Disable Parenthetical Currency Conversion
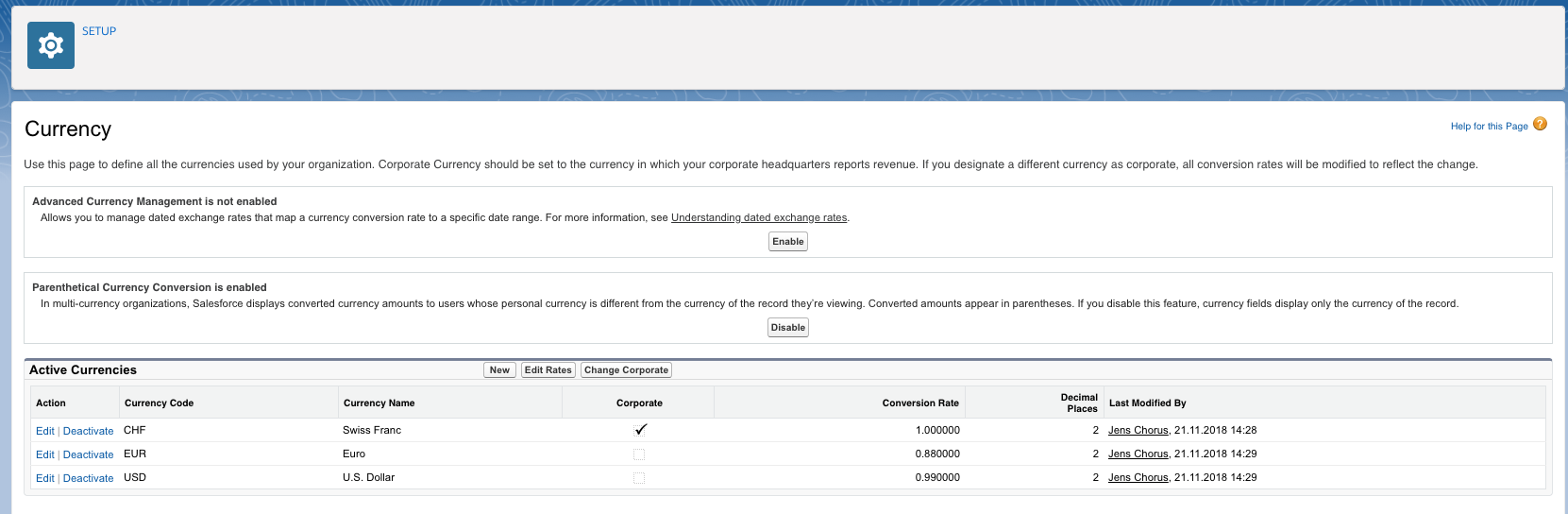The image size is (1568, 514). tap(788, 327)
